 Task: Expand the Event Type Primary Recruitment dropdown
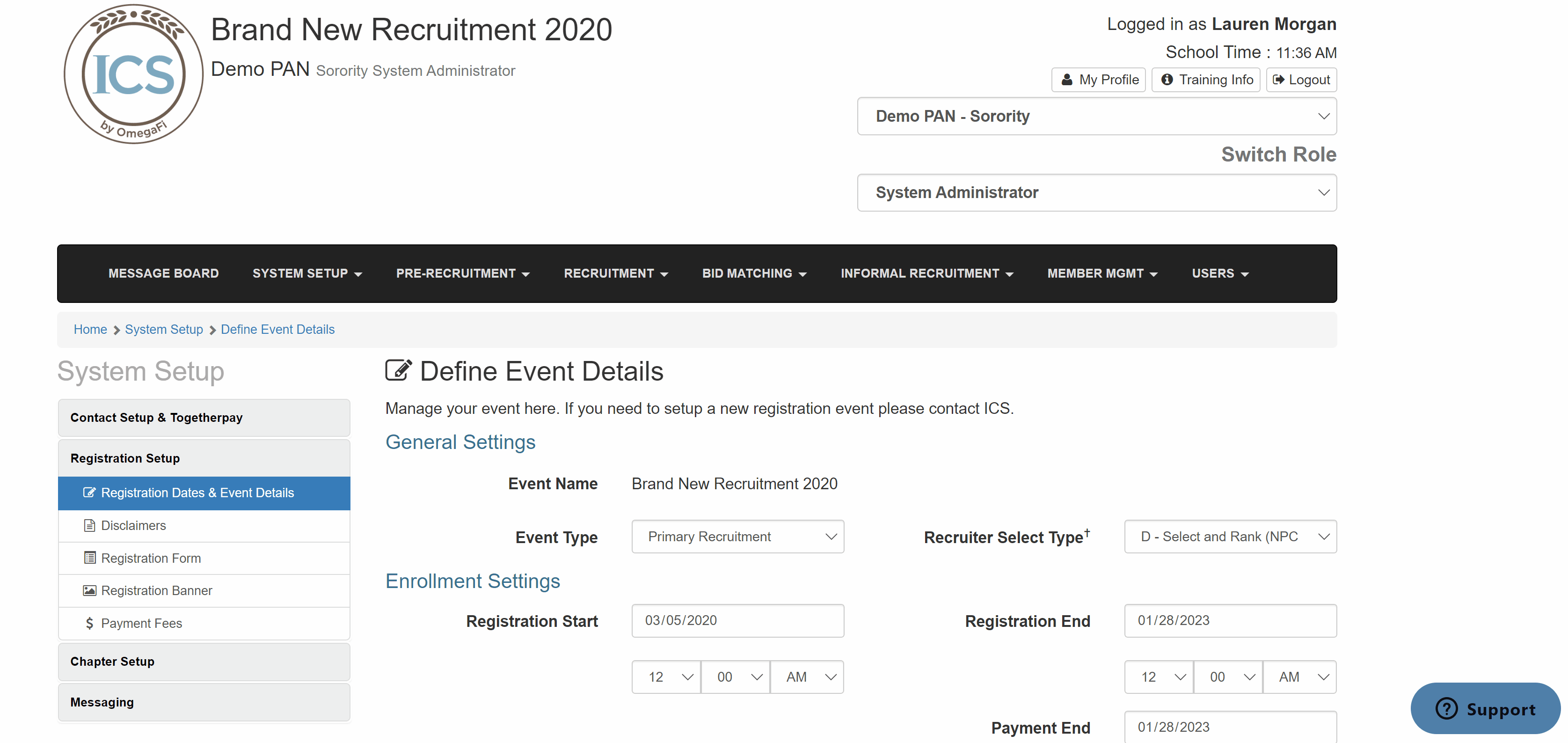(738, 537)
